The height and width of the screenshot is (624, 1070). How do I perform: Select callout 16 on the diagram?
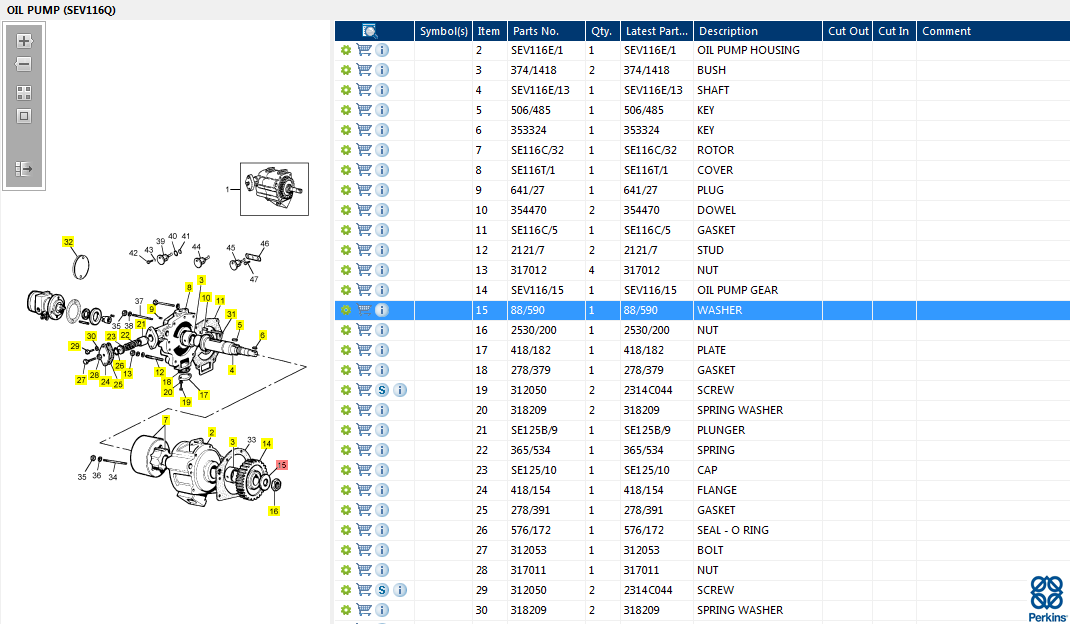click(x=274, y=511)
